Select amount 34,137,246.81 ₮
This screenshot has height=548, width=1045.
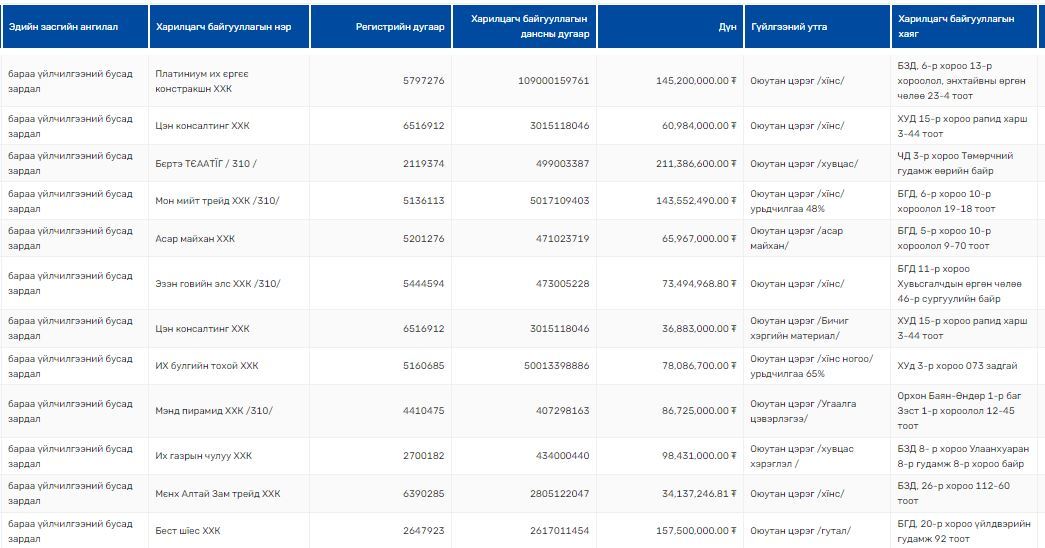pyautogui.click(x=699, y=494)
